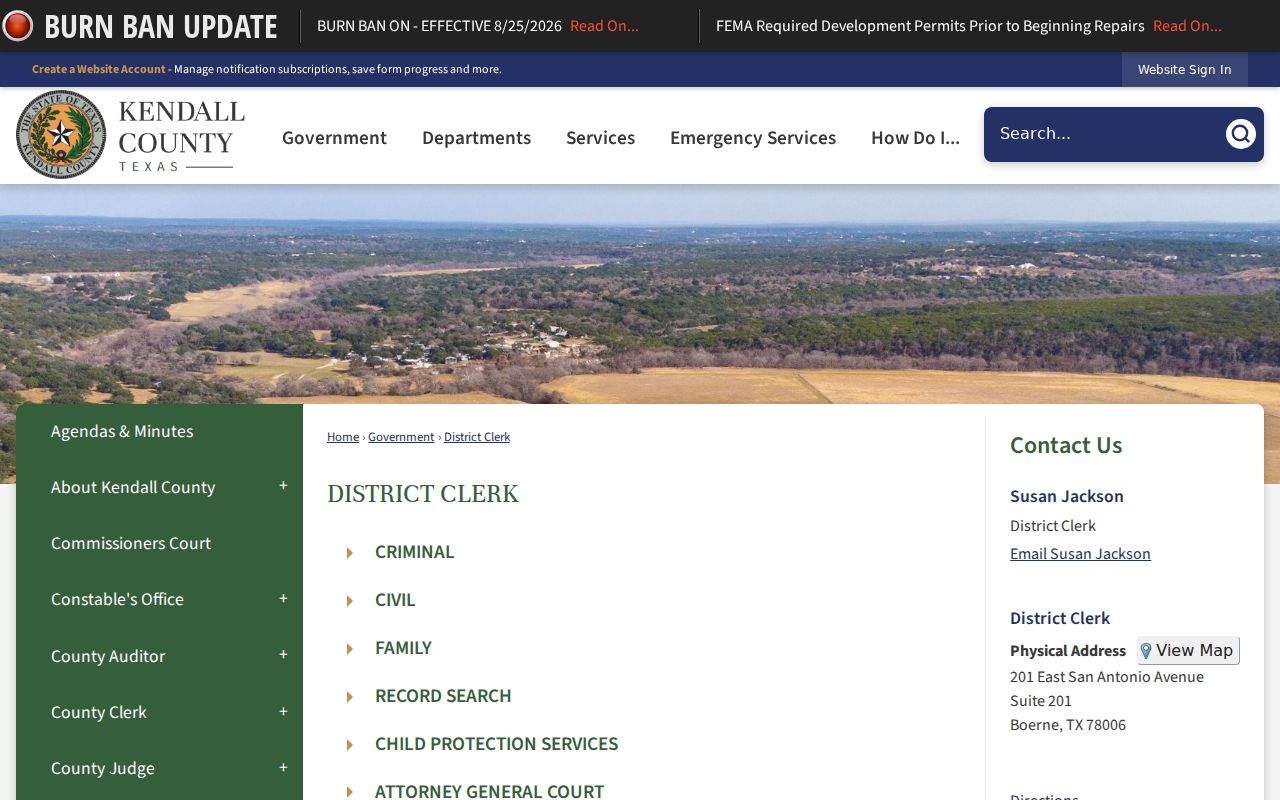Click the Website Sign In button

point(1184,69)
